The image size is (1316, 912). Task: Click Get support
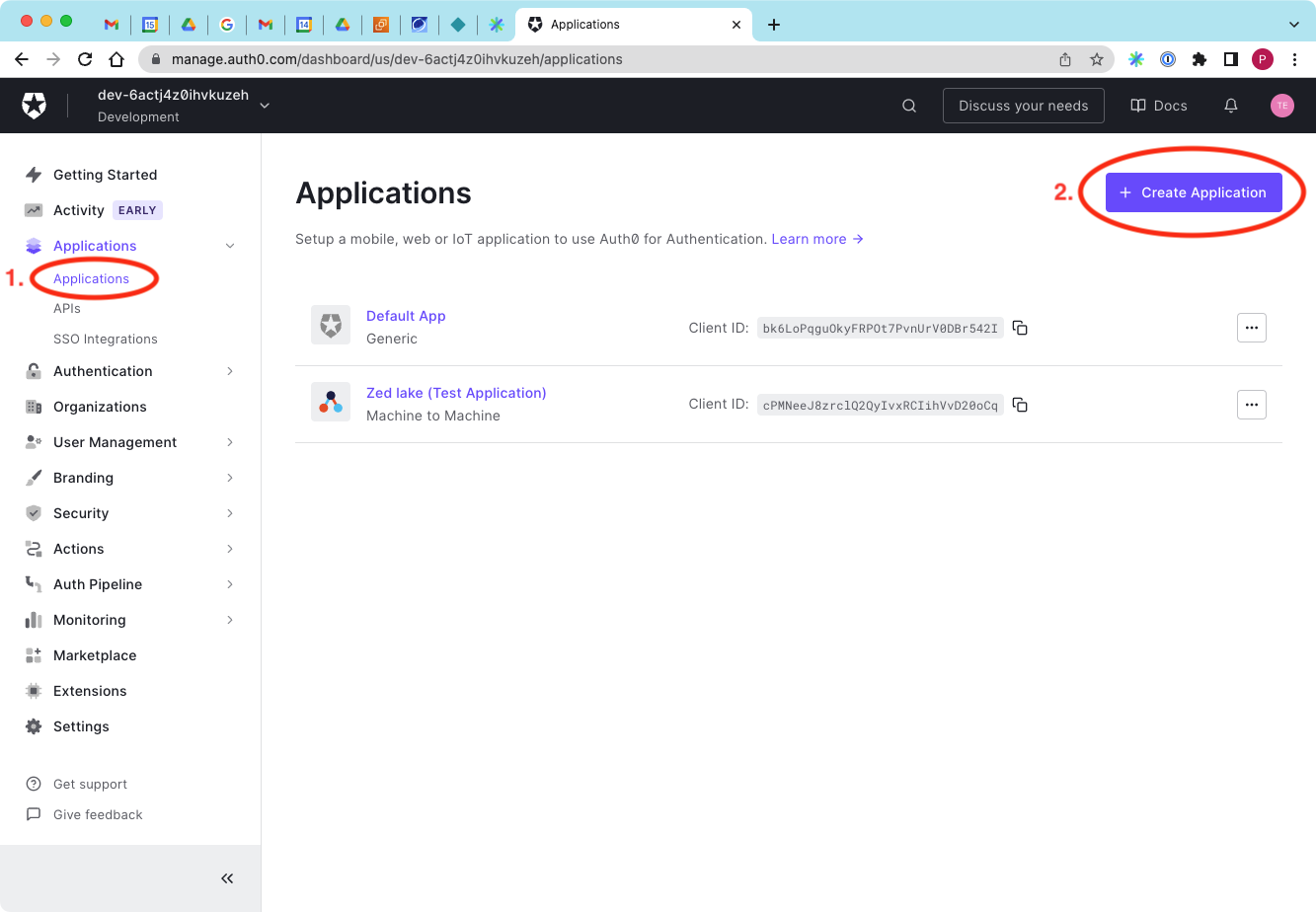90,785
